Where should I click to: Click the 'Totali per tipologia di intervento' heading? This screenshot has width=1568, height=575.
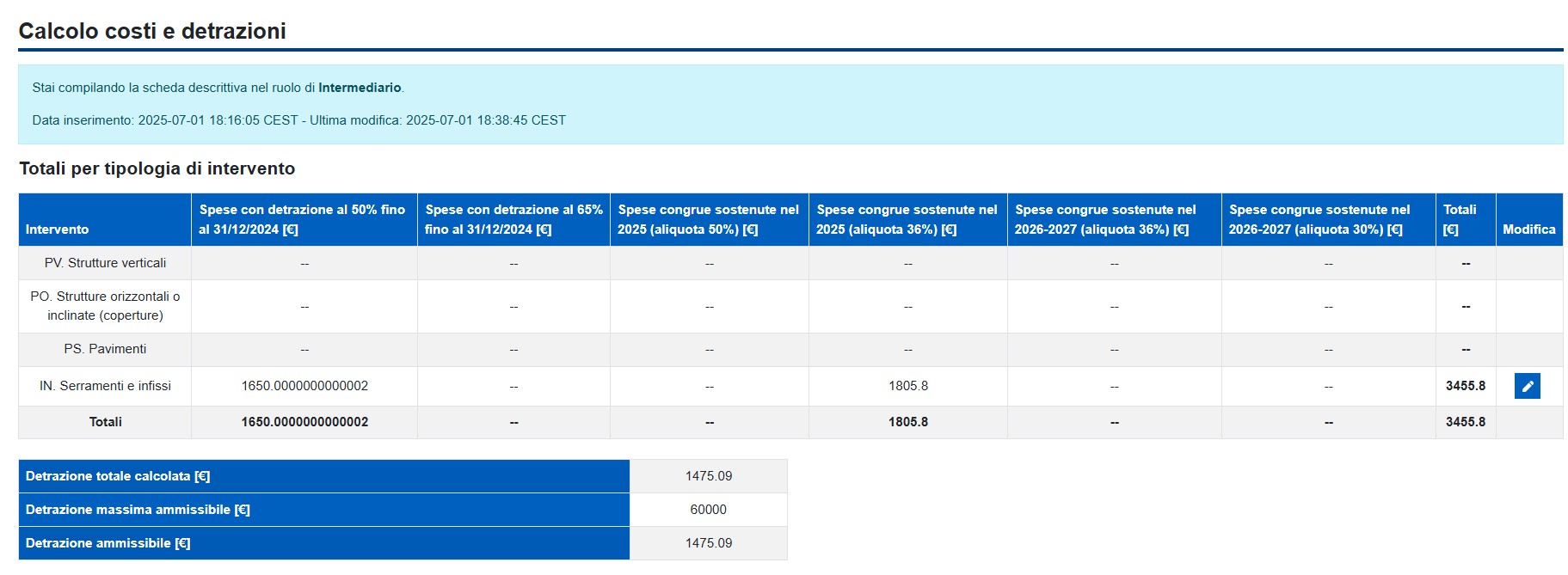[x=157, y=168]
